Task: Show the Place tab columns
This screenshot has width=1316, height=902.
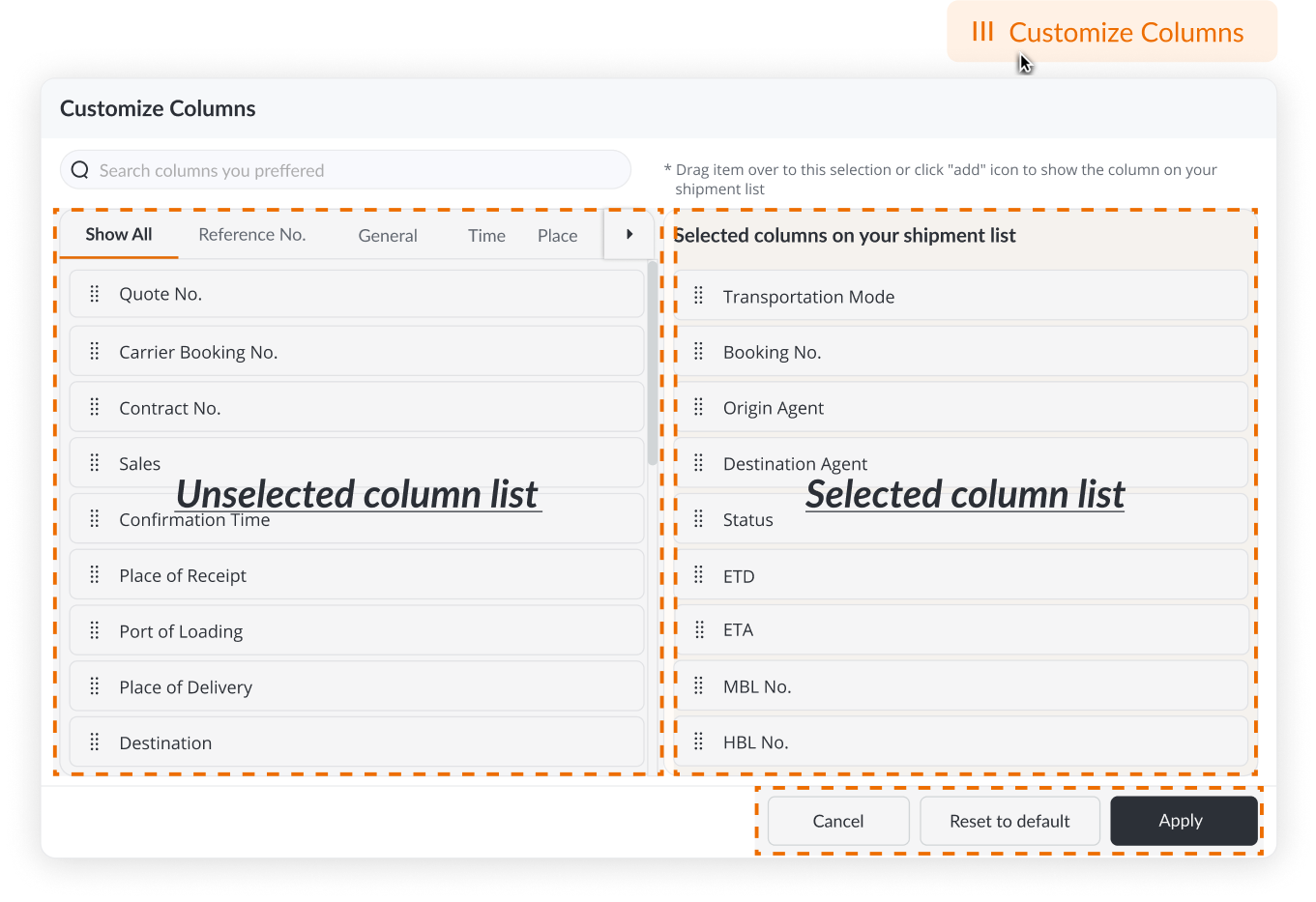Action: pos(557,236)
